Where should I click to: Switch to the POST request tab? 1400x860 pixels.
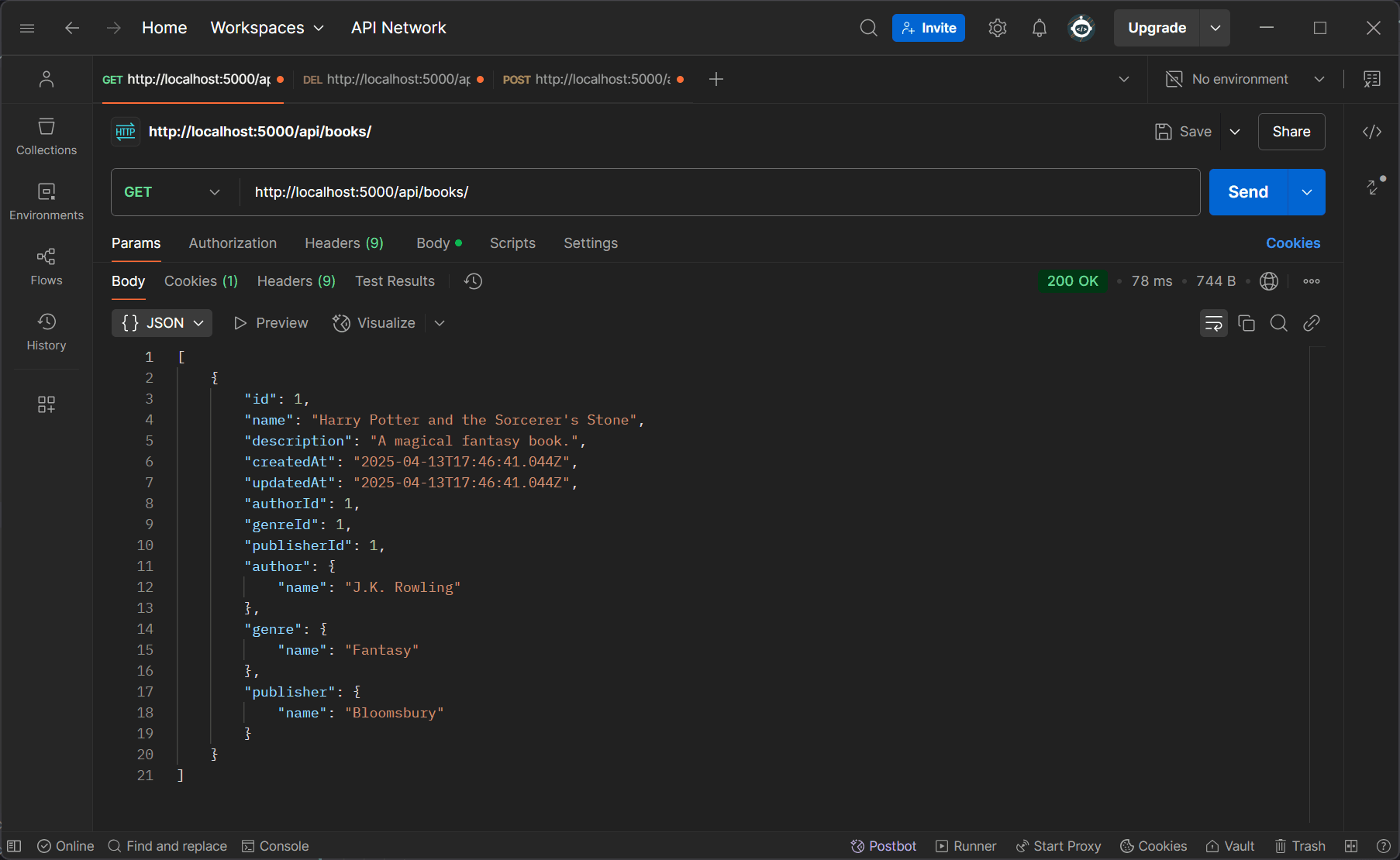coord(593,79)
